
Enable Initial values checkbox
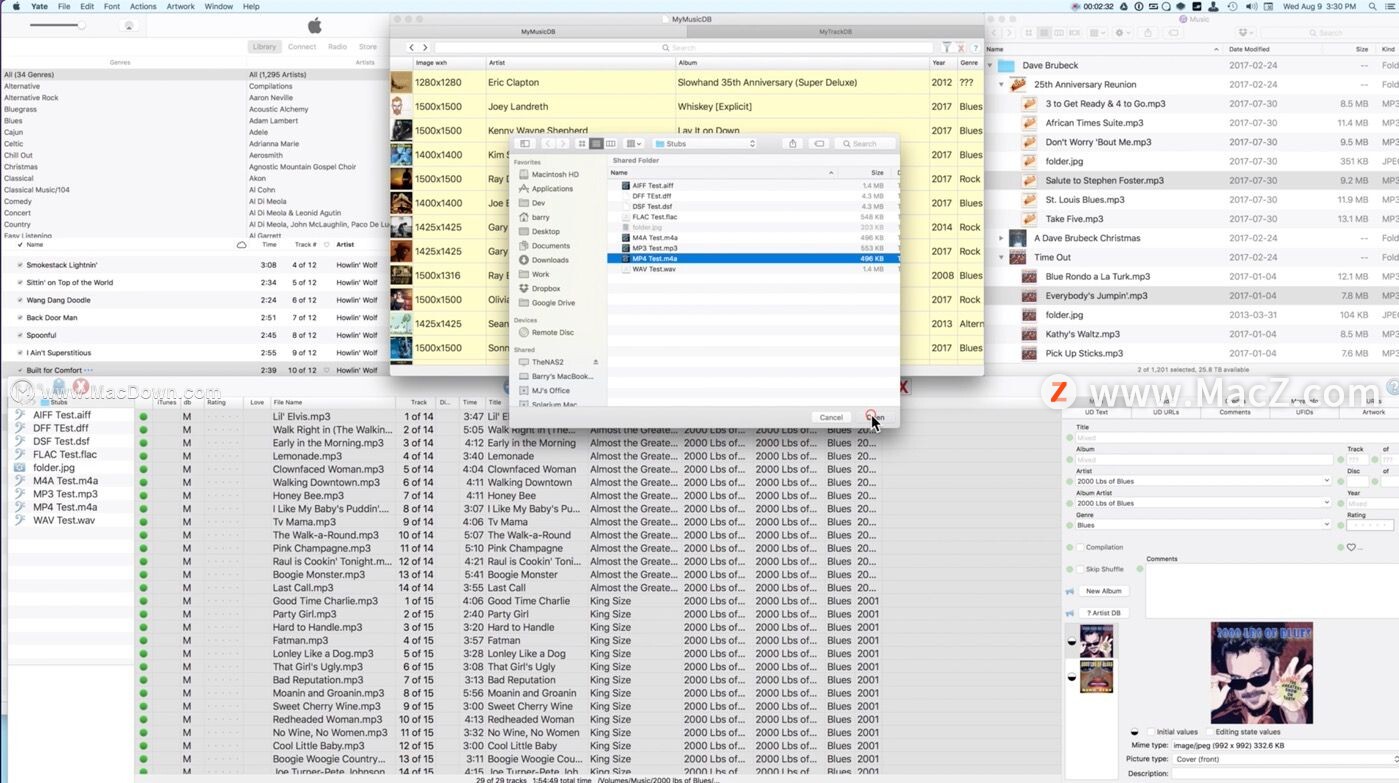tap(1150, 732)
